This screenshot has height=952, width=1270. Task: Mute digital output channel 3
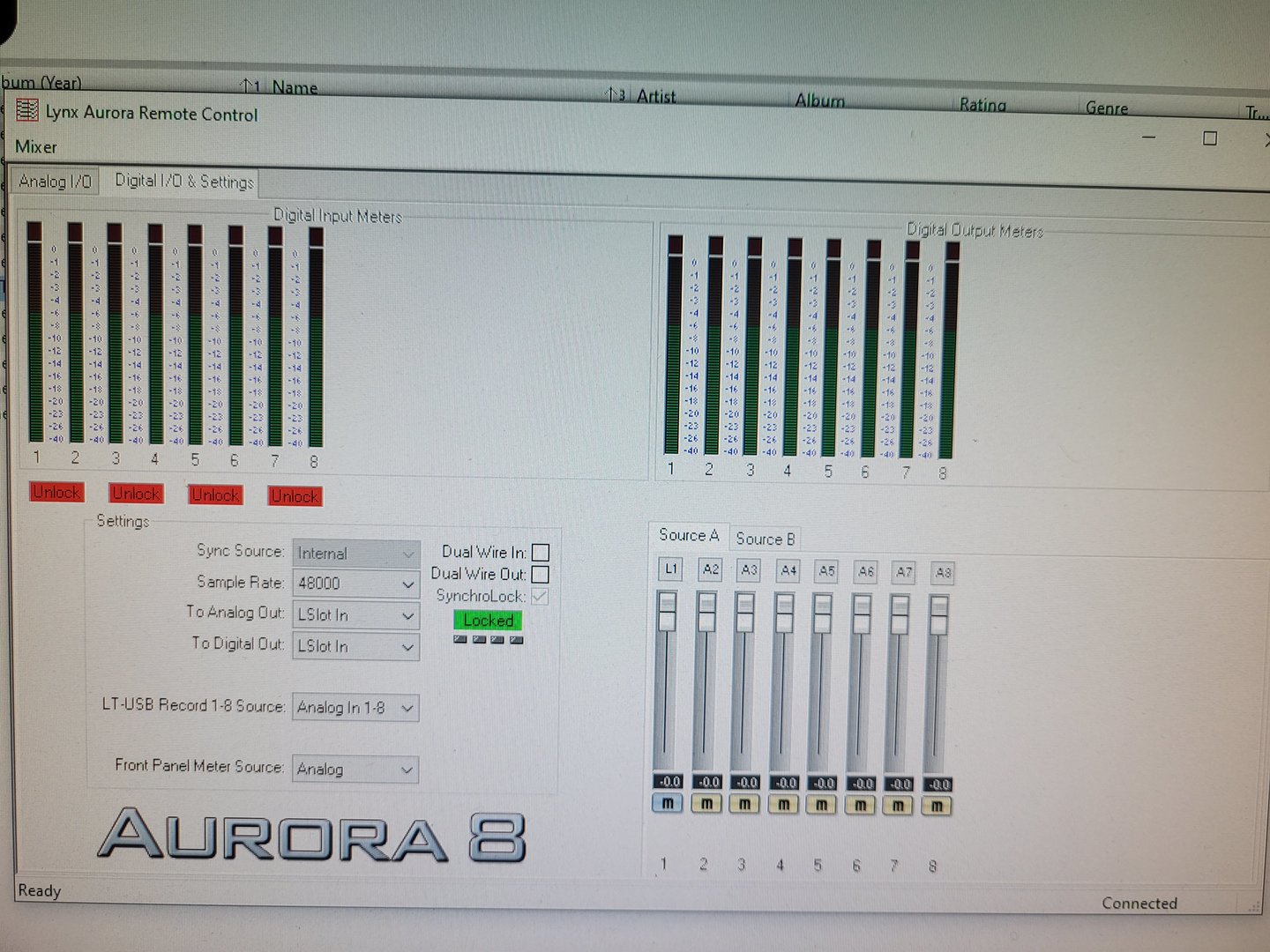(745, 804)
